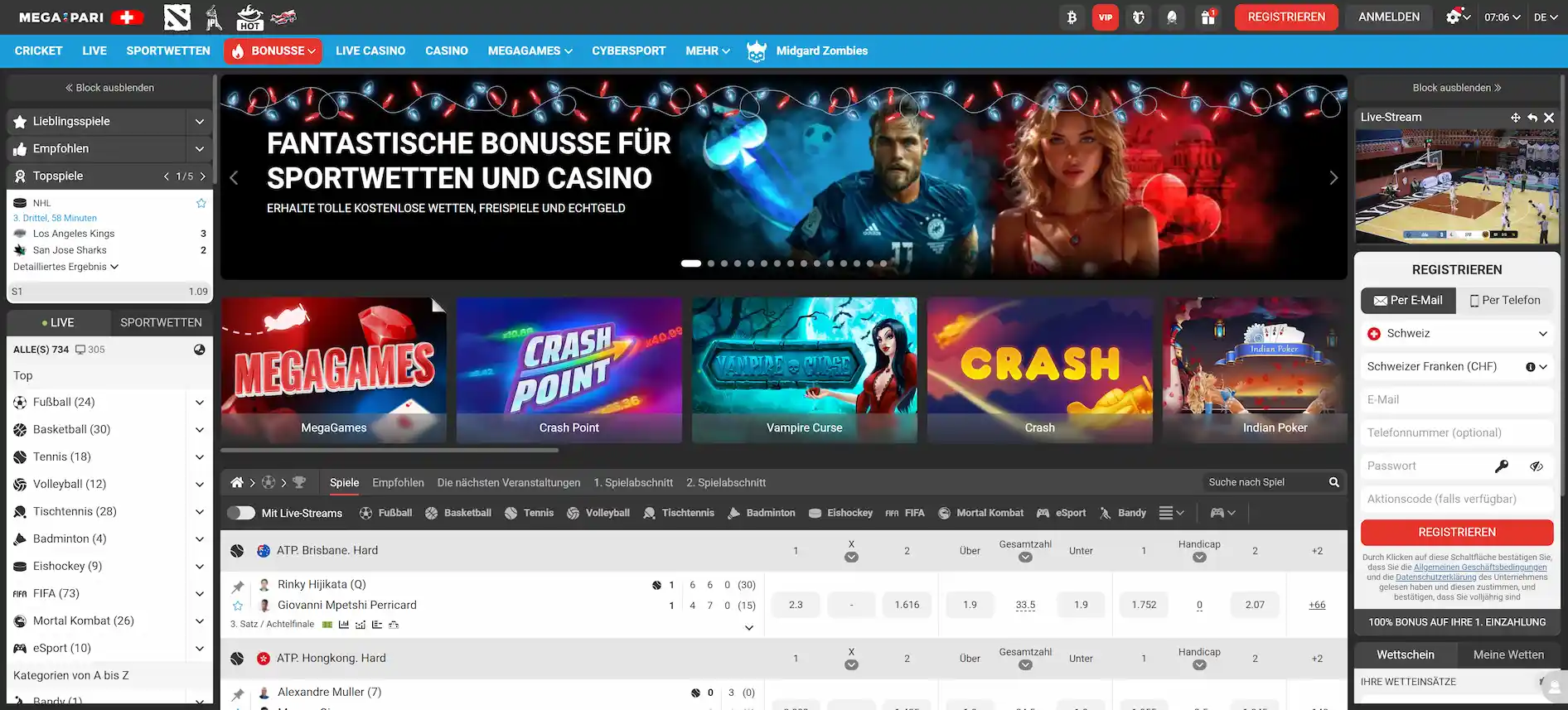This screenshot has width=1568, height=710.
Task: Open the Crash Point game thumbnail
Action: point(569,369)
